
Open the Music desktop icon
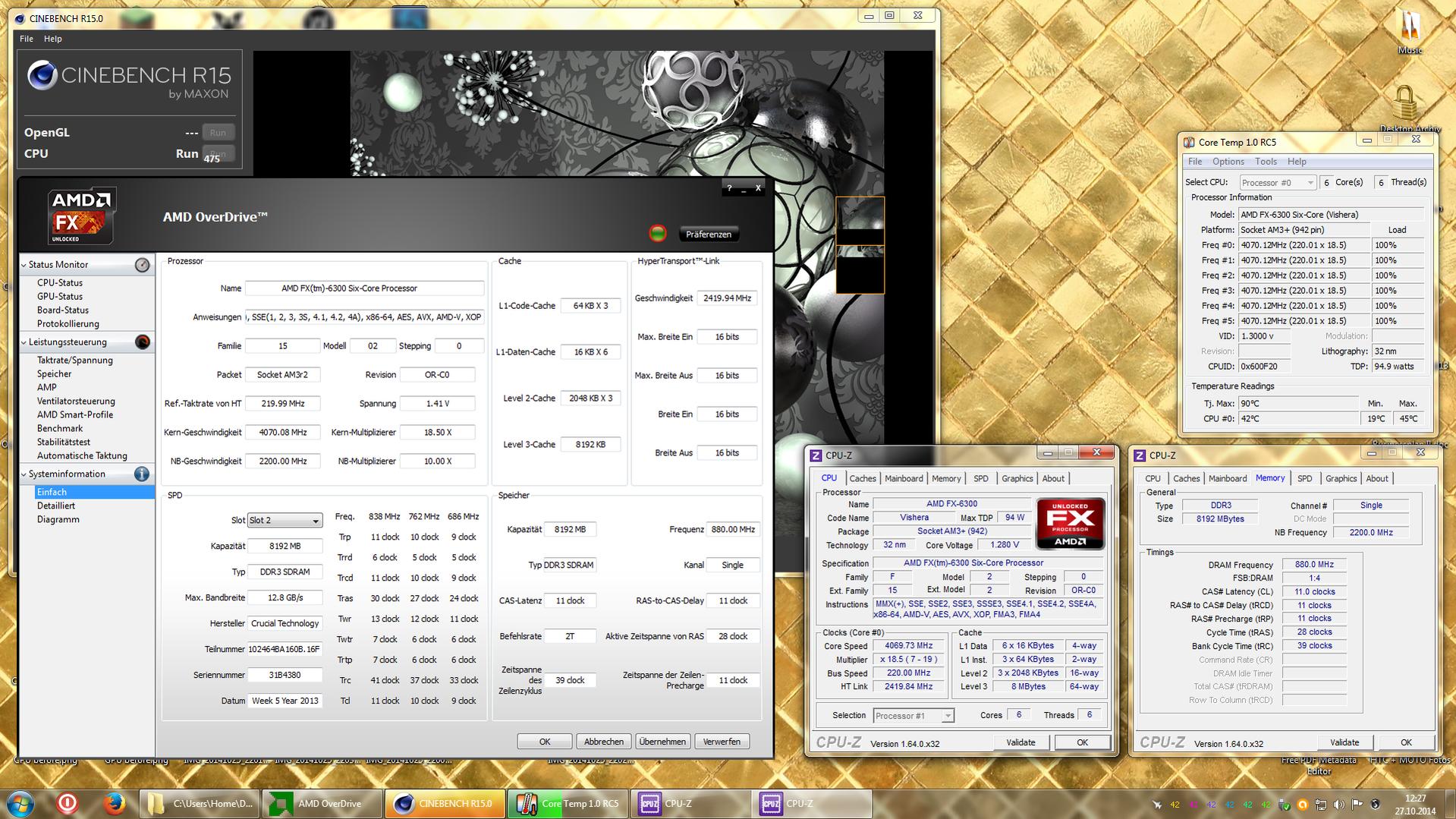[x=1410, y=32]
